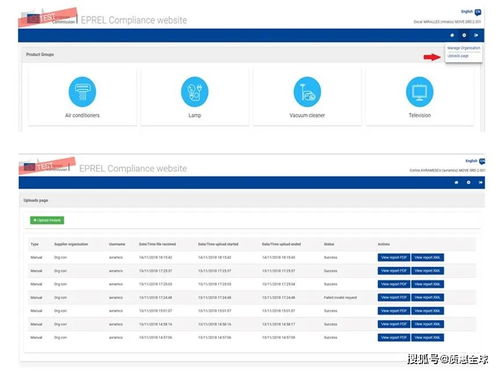Choose Manage Organisation from the dropdown menu
The height and width of the screenshot is (370, 499).
(463, 48)
